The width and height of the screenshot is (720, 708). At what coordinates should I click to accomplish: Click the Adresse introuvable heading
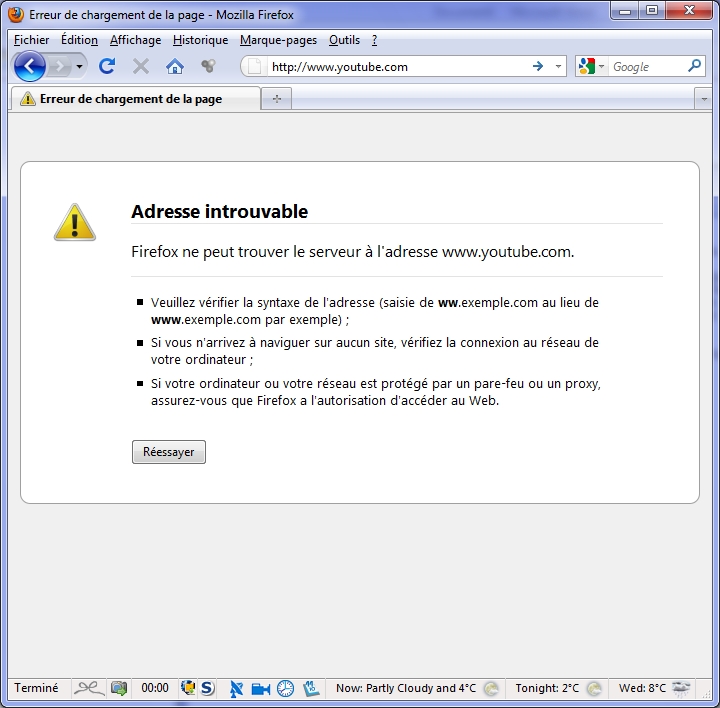[x=219, y=212]
